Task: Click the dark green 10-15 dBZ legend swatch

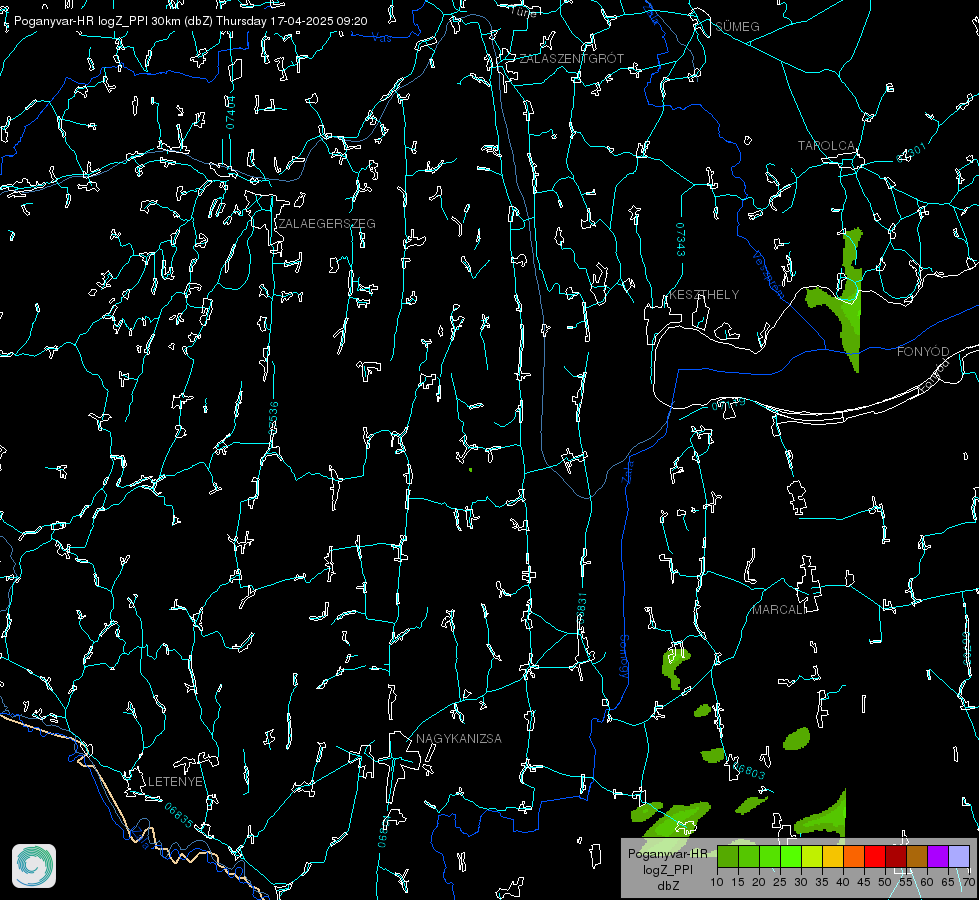Action: coord(728,856)
